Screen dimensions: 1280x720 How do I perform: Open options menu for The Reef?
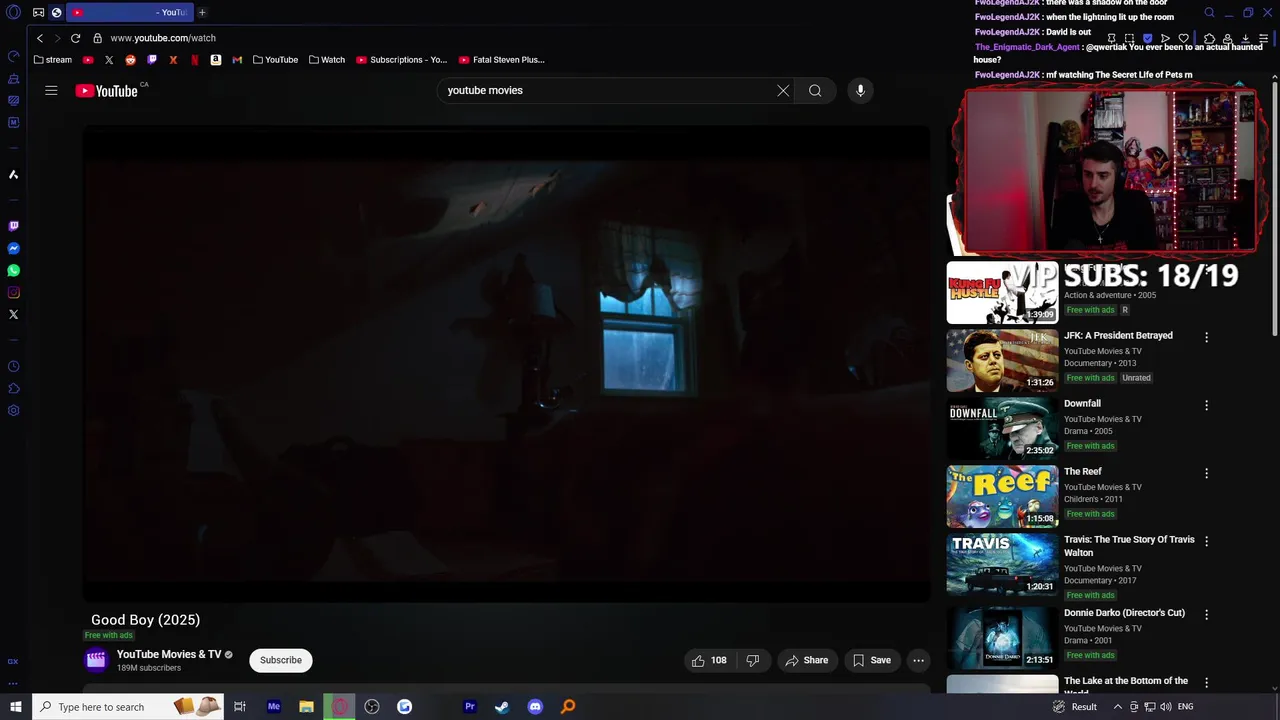click(1206, 473)
